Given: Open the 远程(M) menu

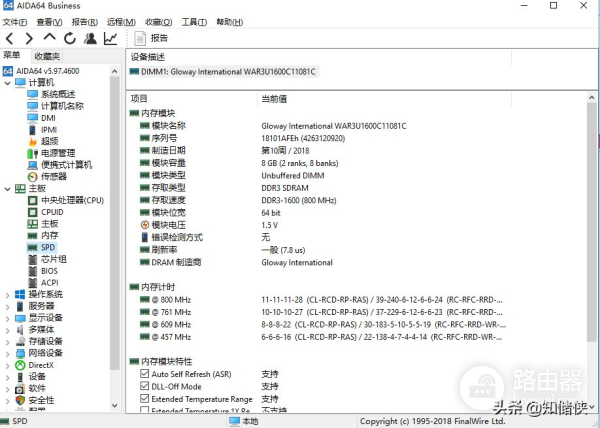Looking at the screenshot, I should 121,22.
